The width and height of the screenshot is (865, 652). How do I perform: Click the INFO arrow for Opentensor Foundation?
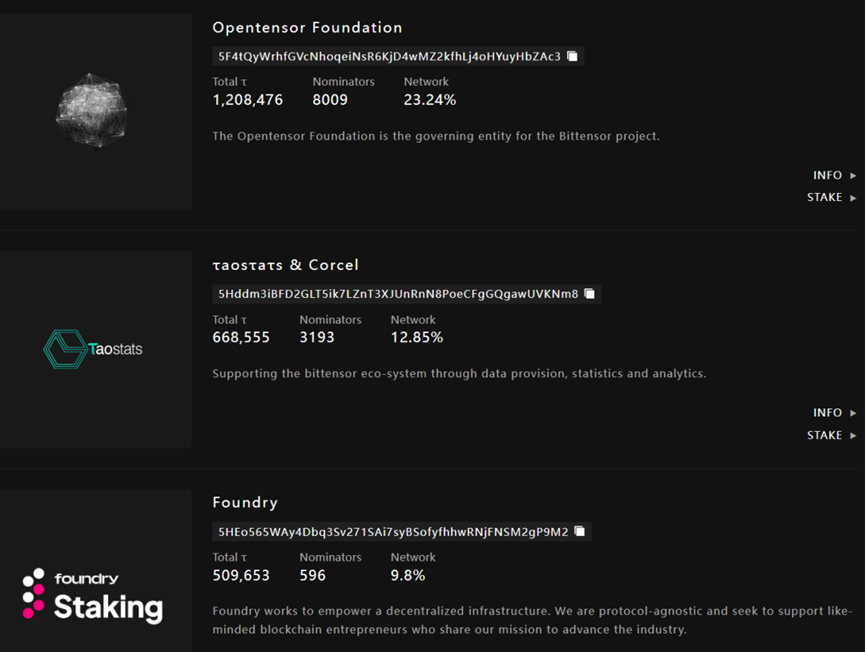point(853,175)
